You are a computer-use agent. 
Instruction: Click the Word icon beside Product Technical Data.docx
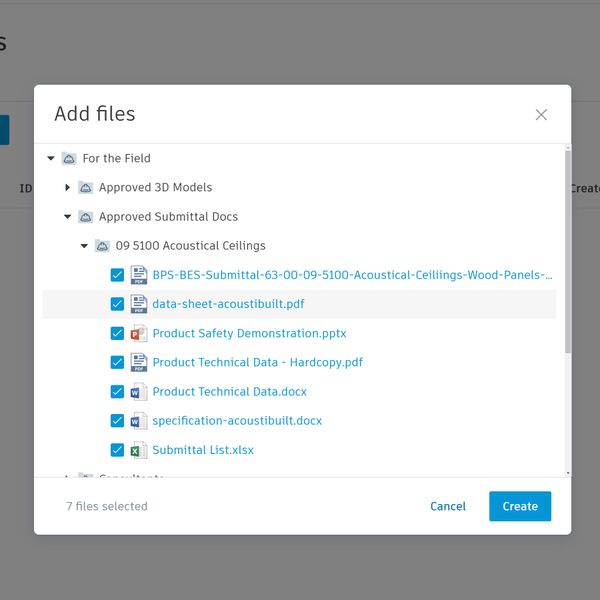pos(138,391)
